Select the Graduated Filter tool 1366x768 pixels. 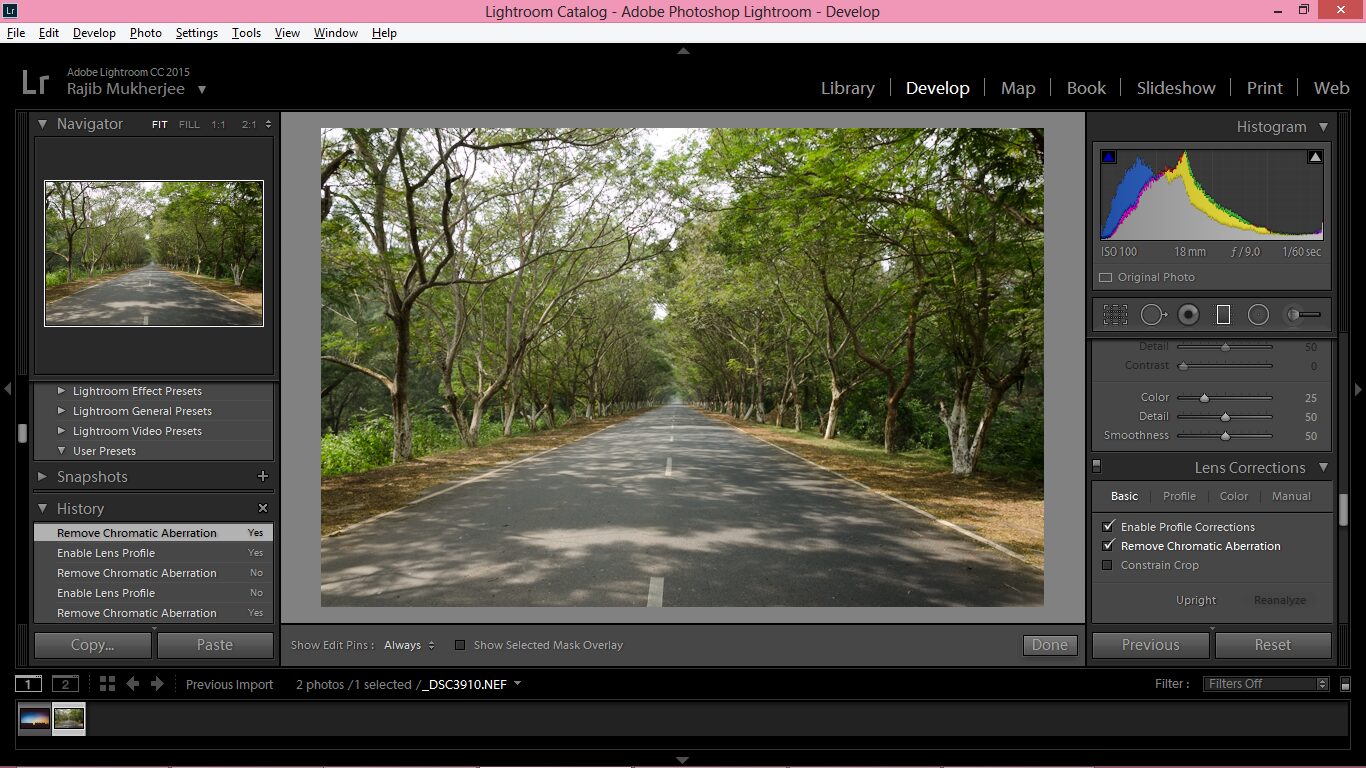pyautogui.click(x=1223, y=315)
